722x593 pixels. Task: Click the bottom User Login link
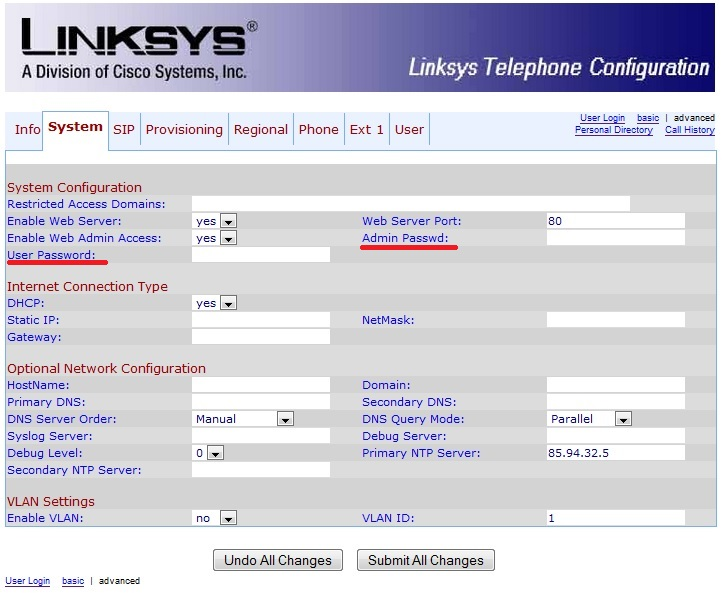pos(28,581)
